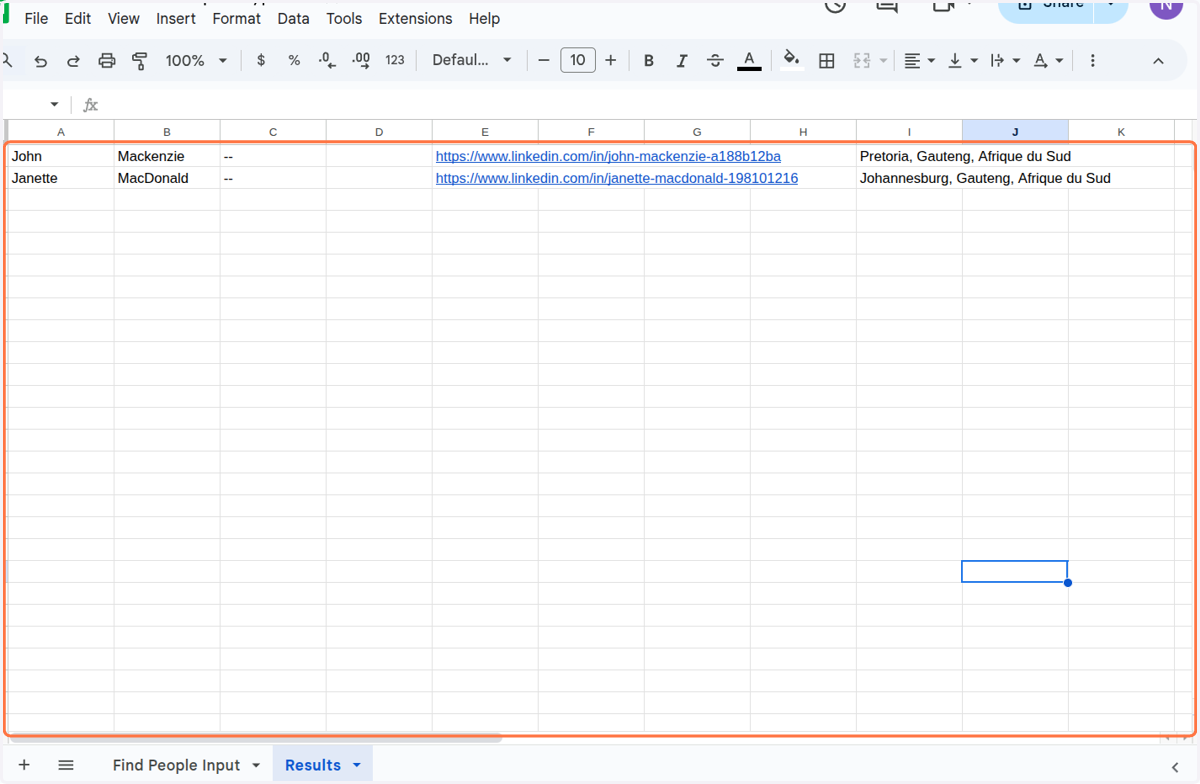Select column E header

pos(485,131)
